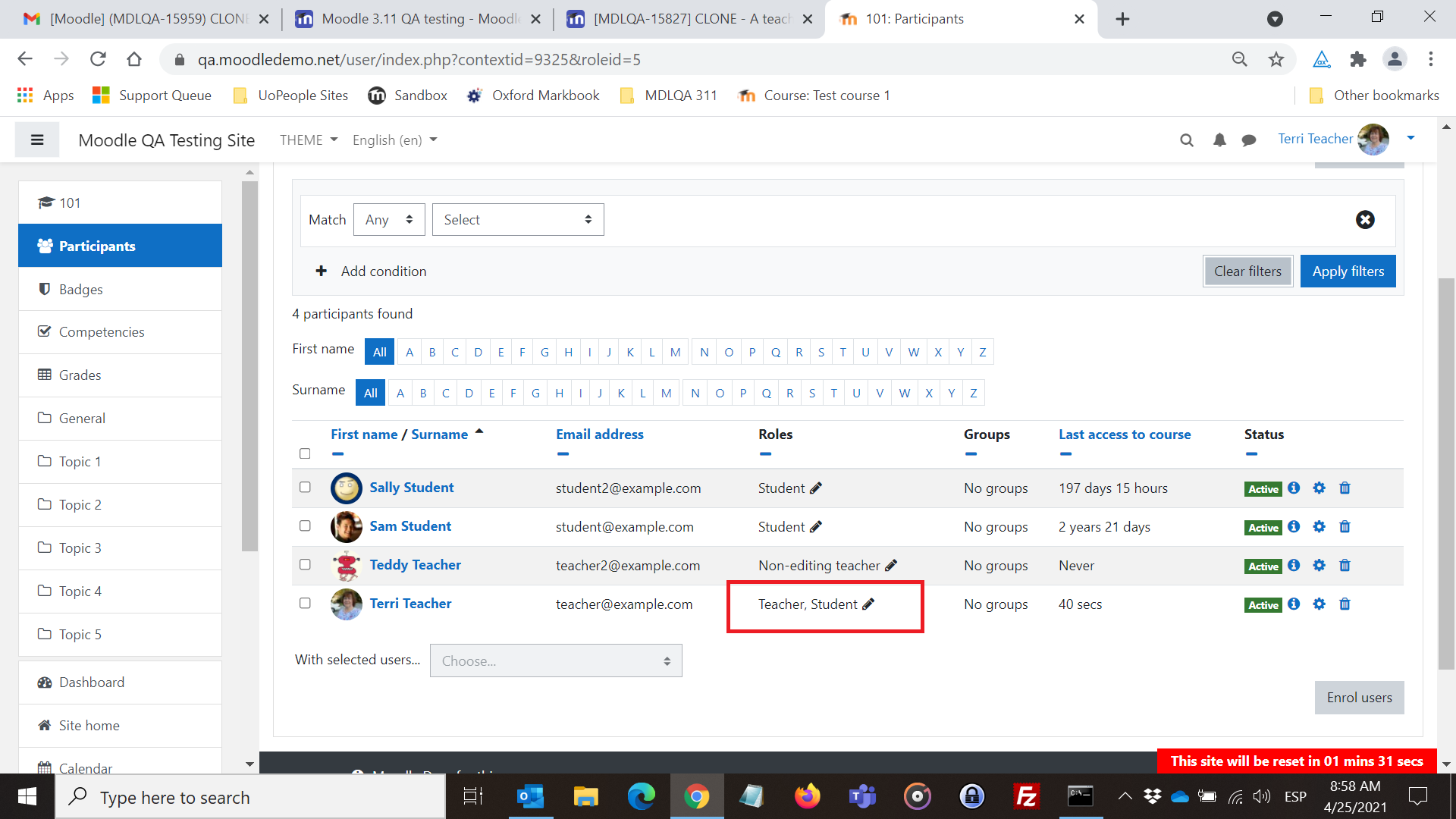Click the Clear filters button
This screenshot has width=1456, height=819.
(1247, 271)
